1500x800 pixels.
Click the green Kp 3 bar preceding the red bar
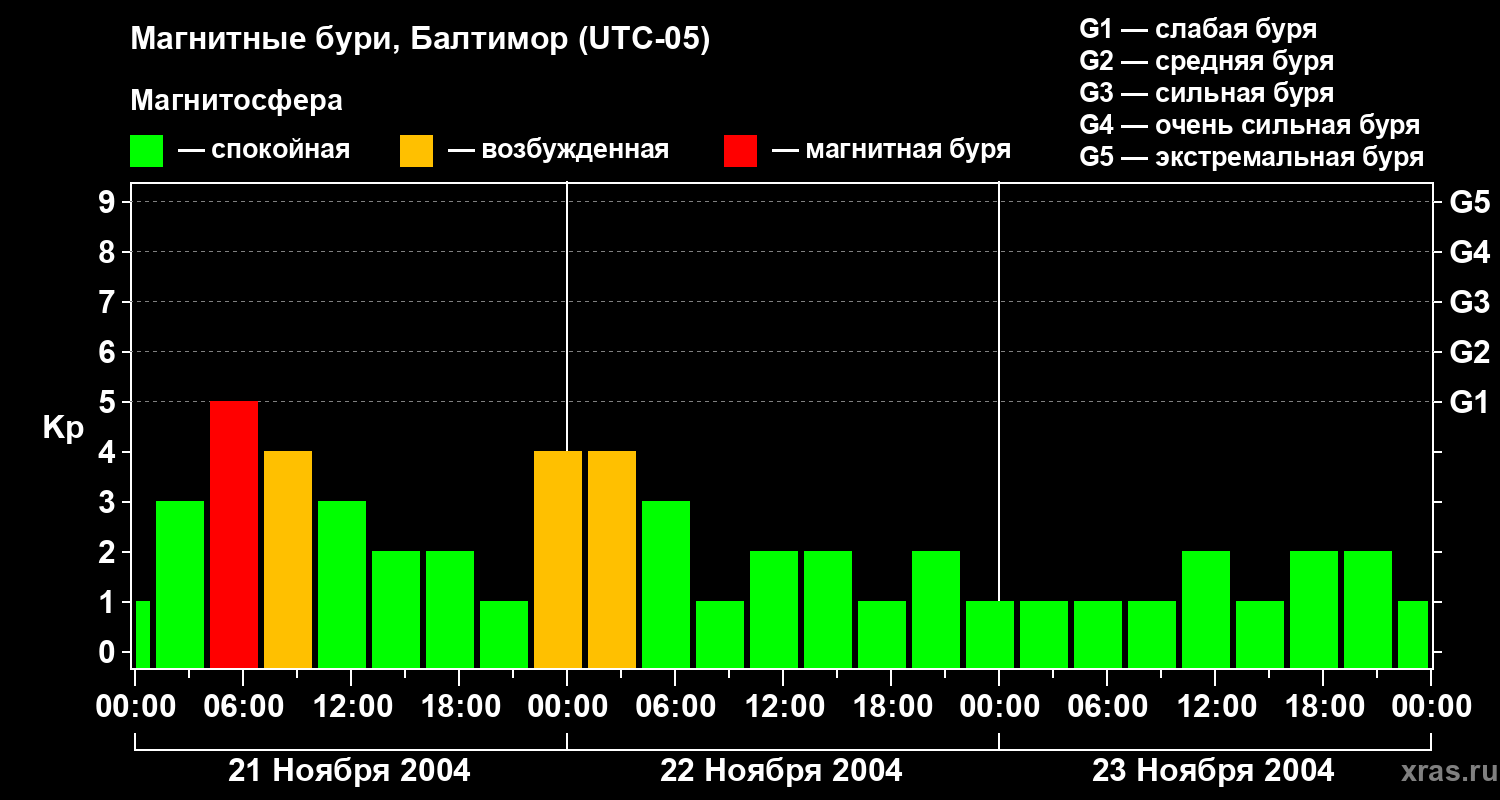[x=180, y=584]
